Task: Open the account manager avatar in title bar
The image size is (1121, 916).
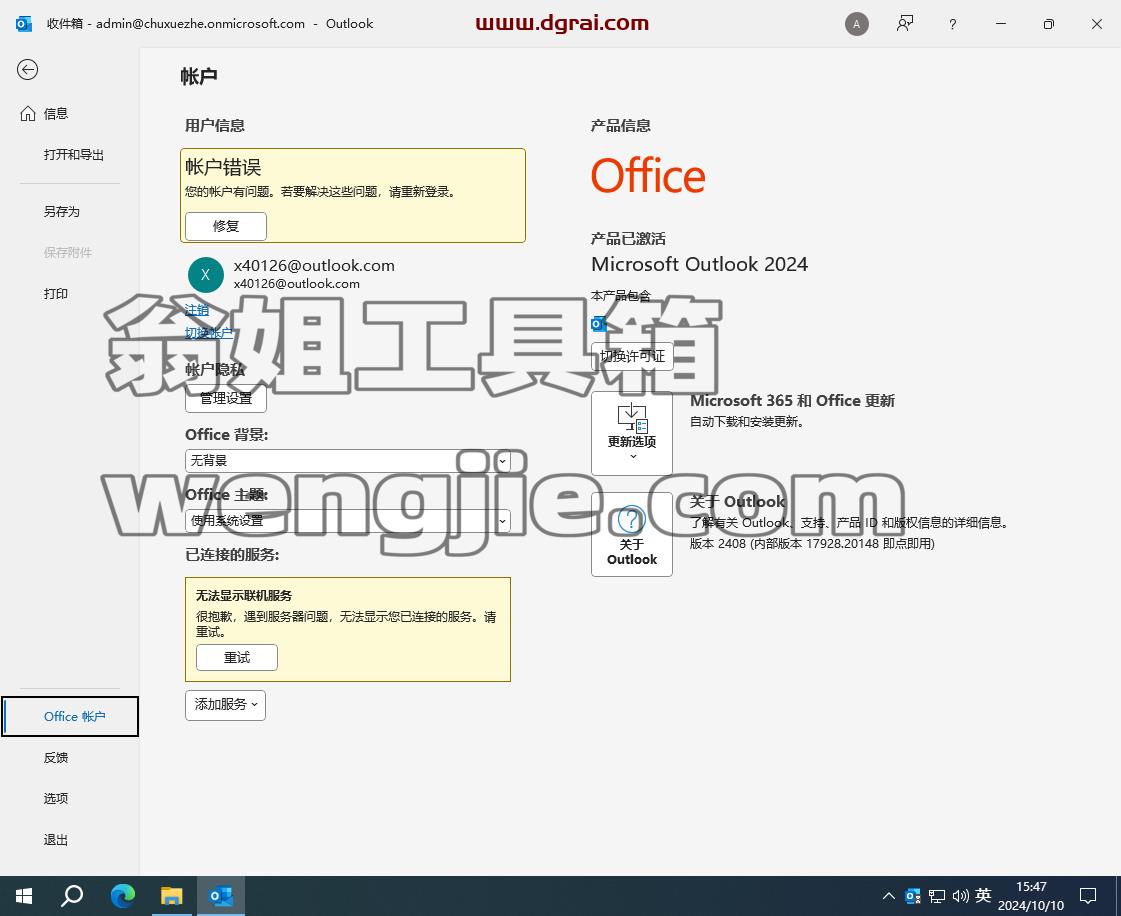Action: [856, 24]
